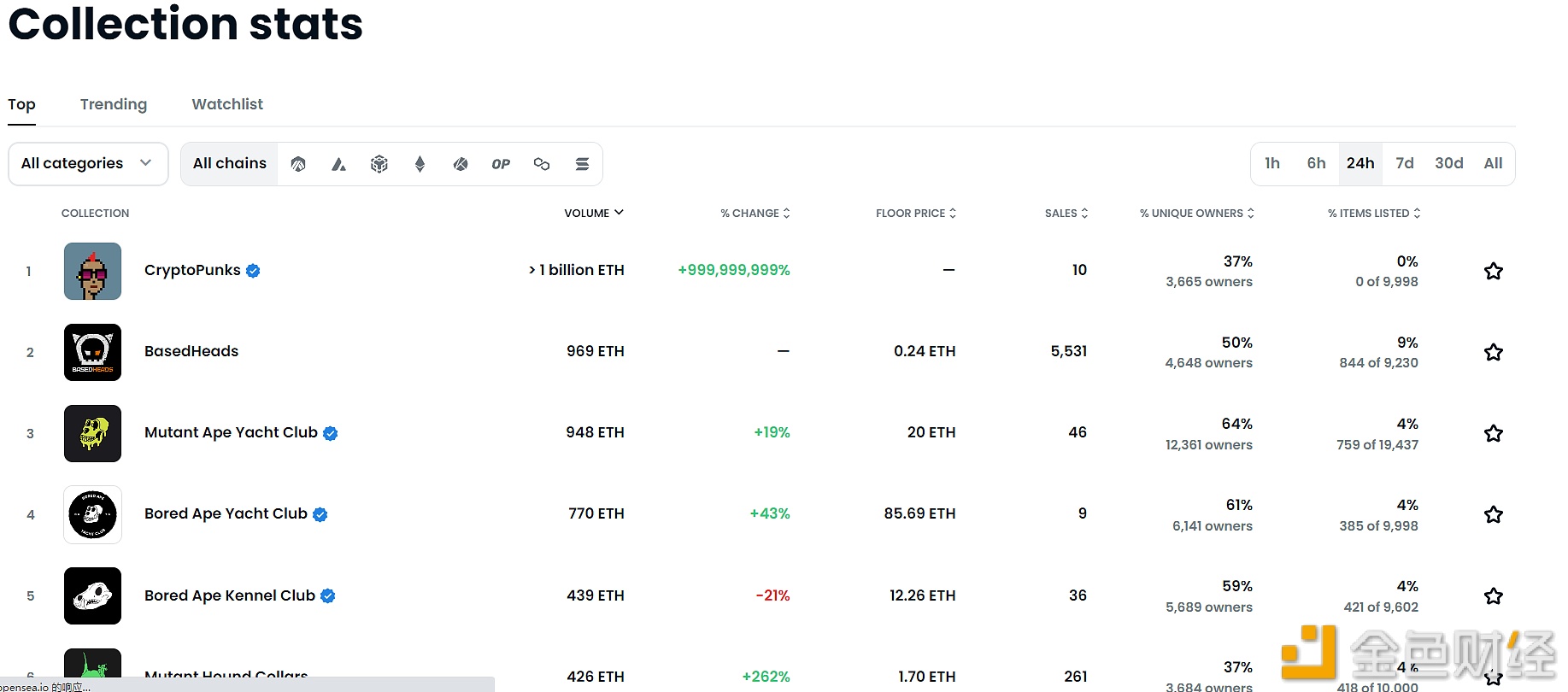Open CryptoPunks collection name
The width and height of the screenshot is (1568, 692).
point(192,270)
